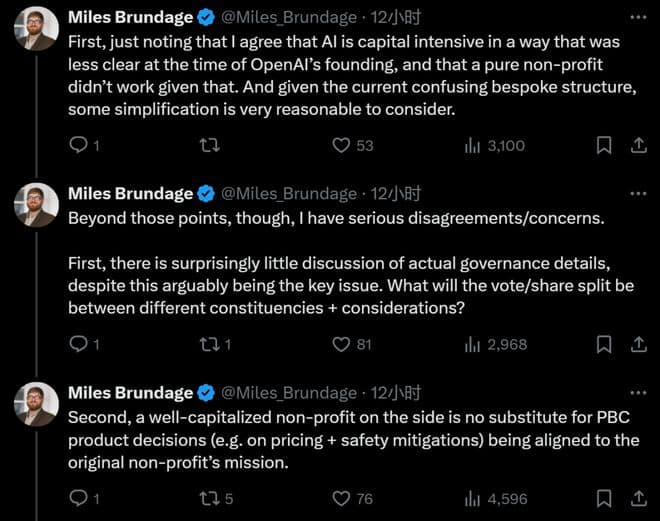Open more options menu on third tweet
Viewport: 660px width, 521px height.
point(637,392)
